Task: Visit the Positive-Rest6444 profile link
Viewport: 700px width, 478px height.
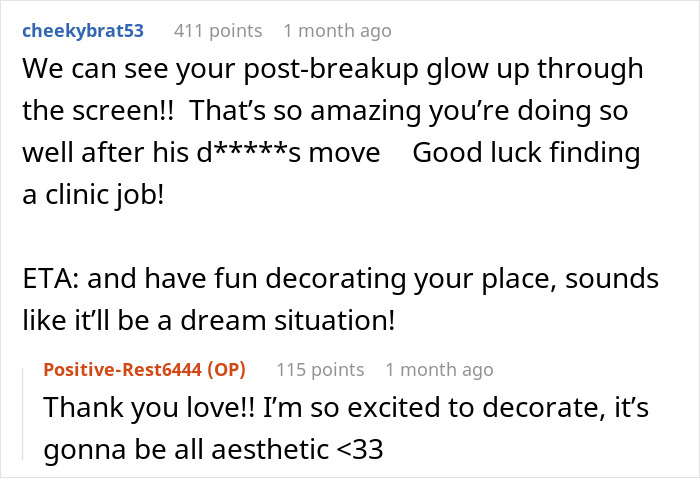Action: click(x=122, y=370)
